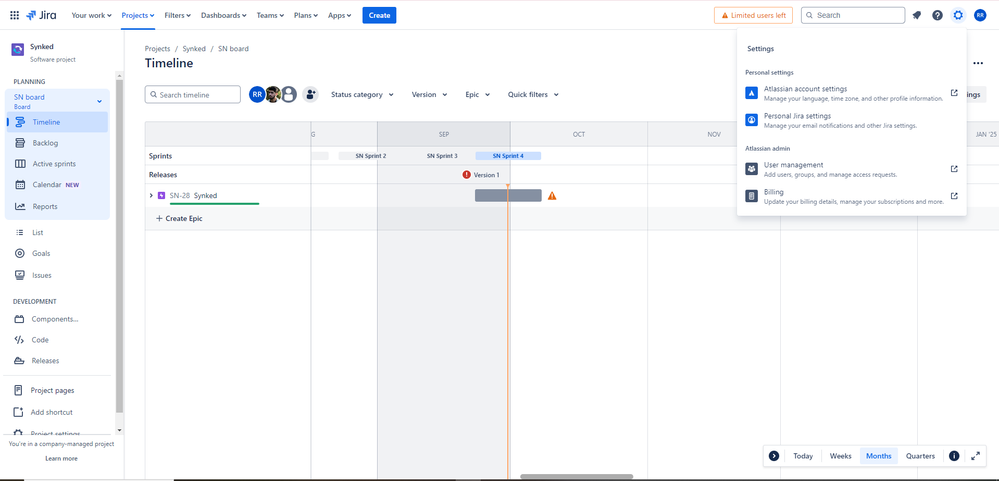Image resolution: width=999 pixels, height=481 pixels.
Task: Click Limited users left button
Action: coord(753,15)
